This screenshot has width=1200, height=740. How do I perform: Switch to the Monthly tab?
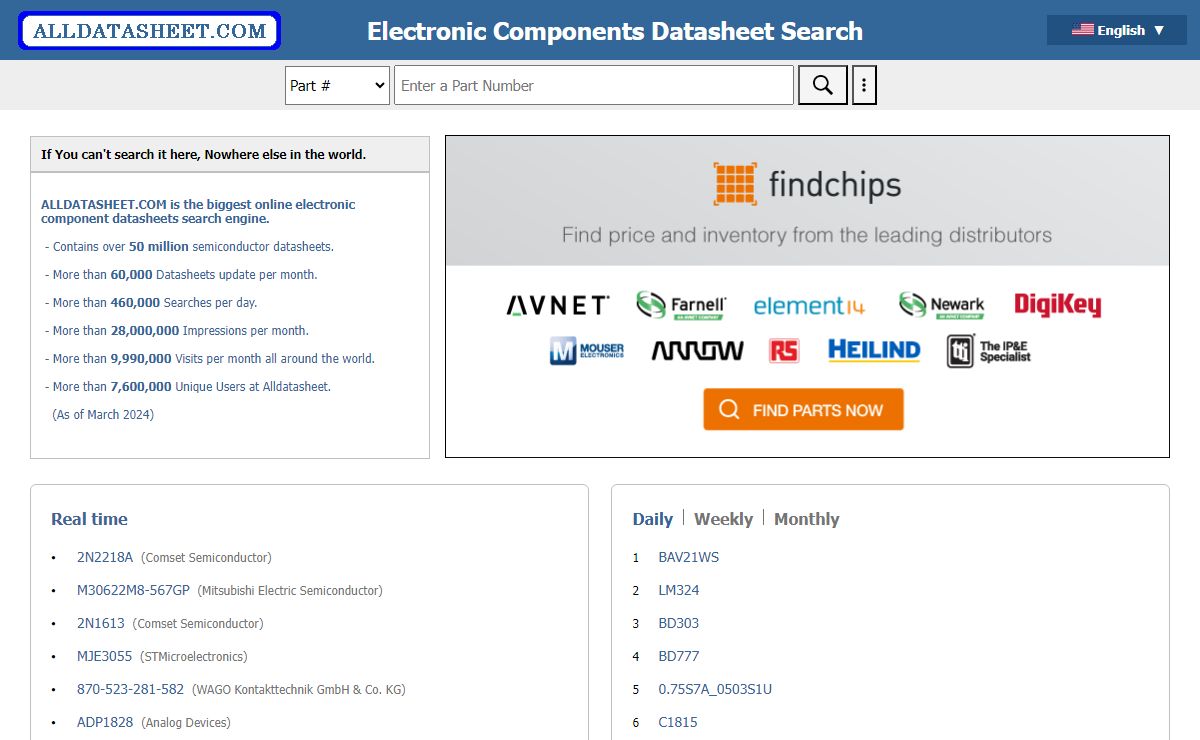point(806,519)
